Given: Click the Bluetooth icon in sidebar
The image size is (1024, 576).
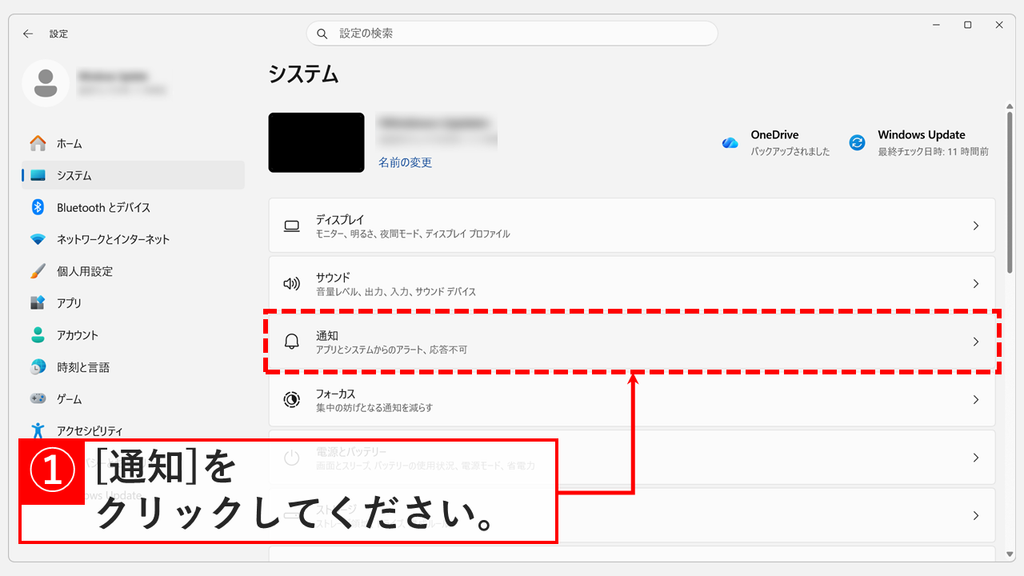Looking at the screenshot, I should point(38,207).
